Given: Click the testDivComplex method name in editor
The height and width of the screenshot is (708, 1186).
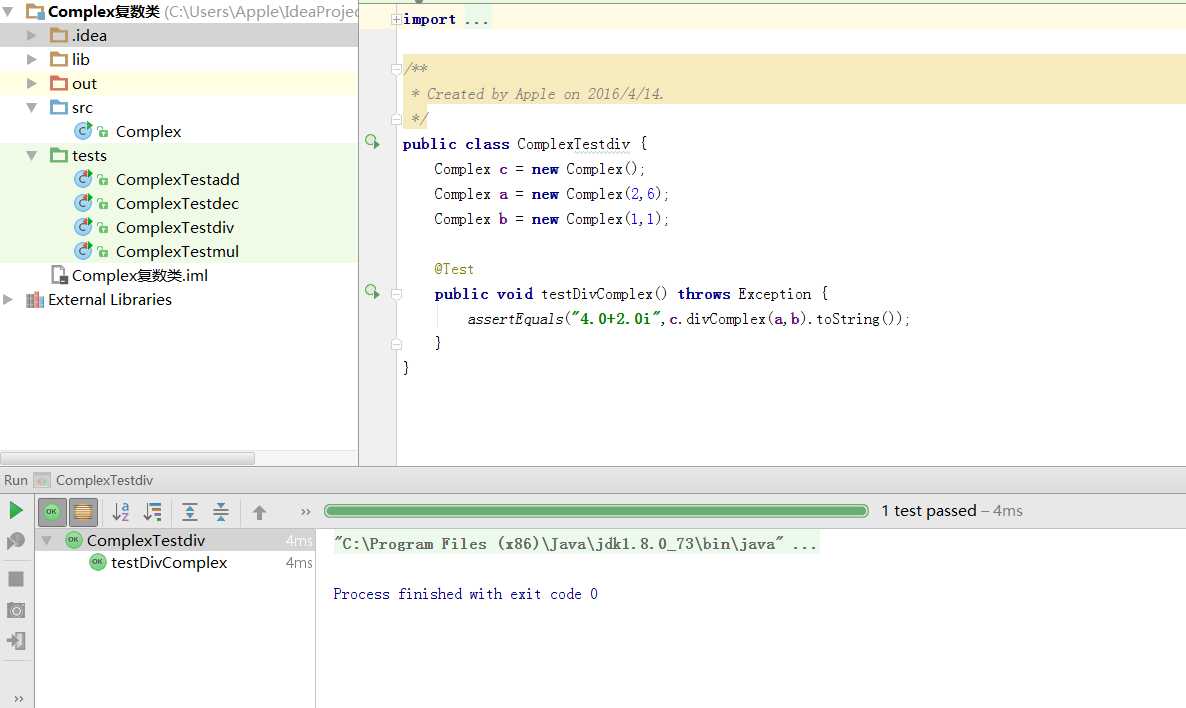Looking at the screenshot, I should coord(597,294).
